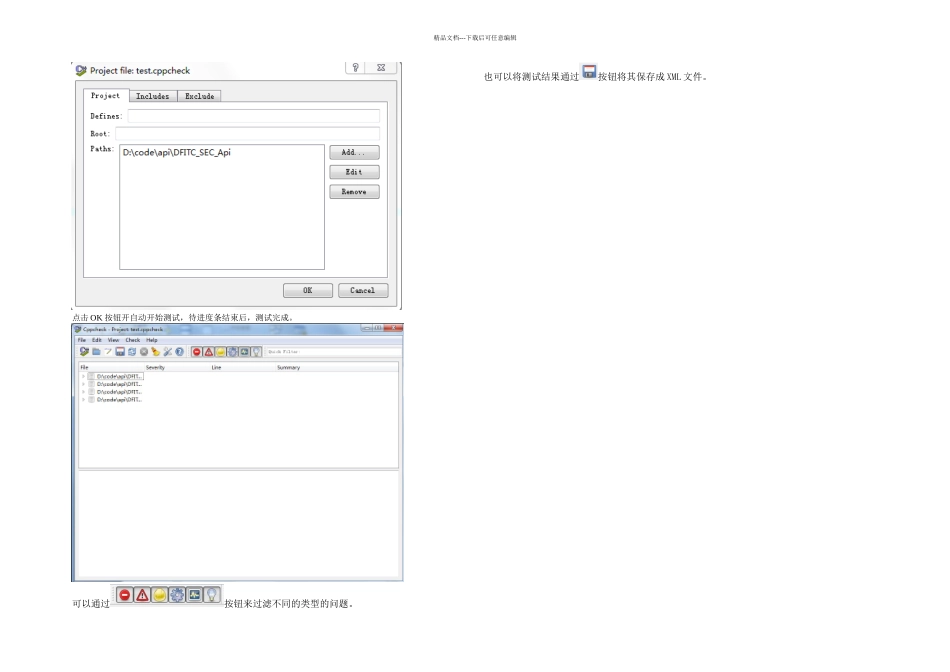Viewport: 950px width, 672px height.
Task: Click the blue help question-mark icon in toolbar
Action: coord(179,351)
